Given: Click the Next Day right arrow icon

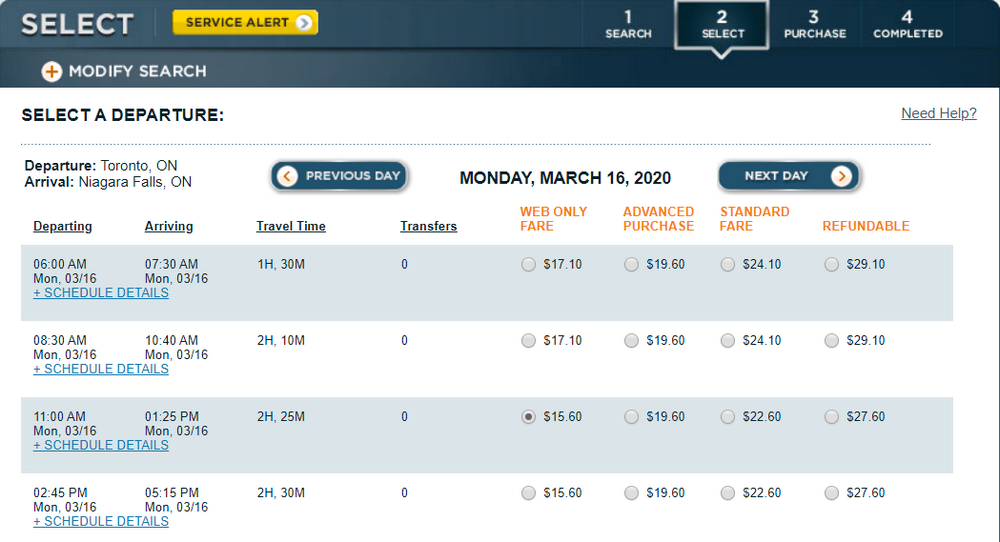Looking at the screenshot, I should (x=842, y=176).
